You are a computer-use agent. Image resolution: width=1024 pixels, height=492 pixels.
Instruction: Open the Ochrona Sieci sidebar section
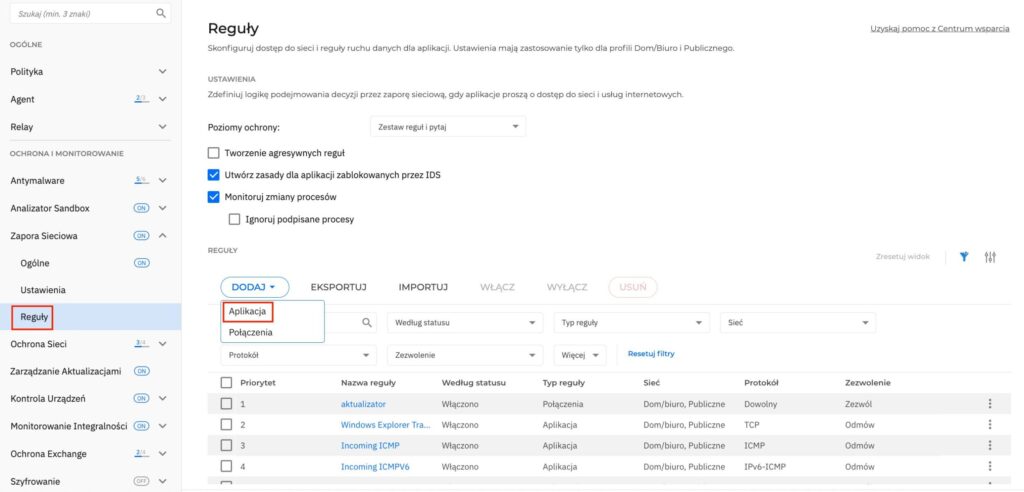click(39, 344)
